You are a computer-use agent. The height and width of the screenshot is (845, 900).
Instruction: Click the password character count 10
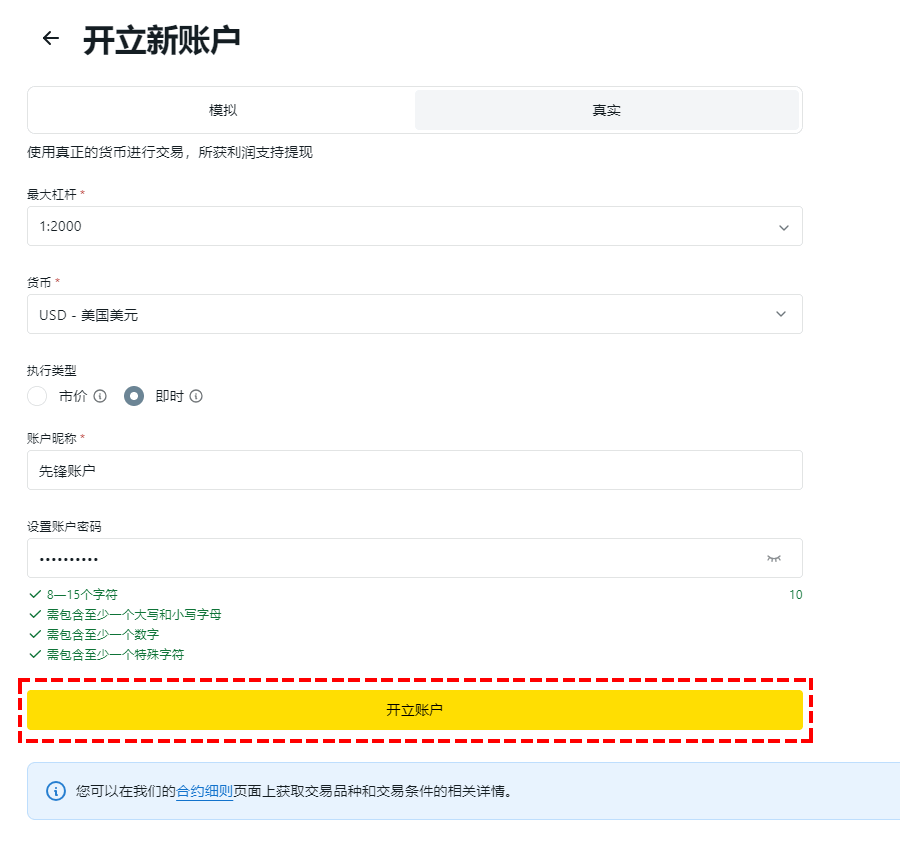(x=796, y=595)
